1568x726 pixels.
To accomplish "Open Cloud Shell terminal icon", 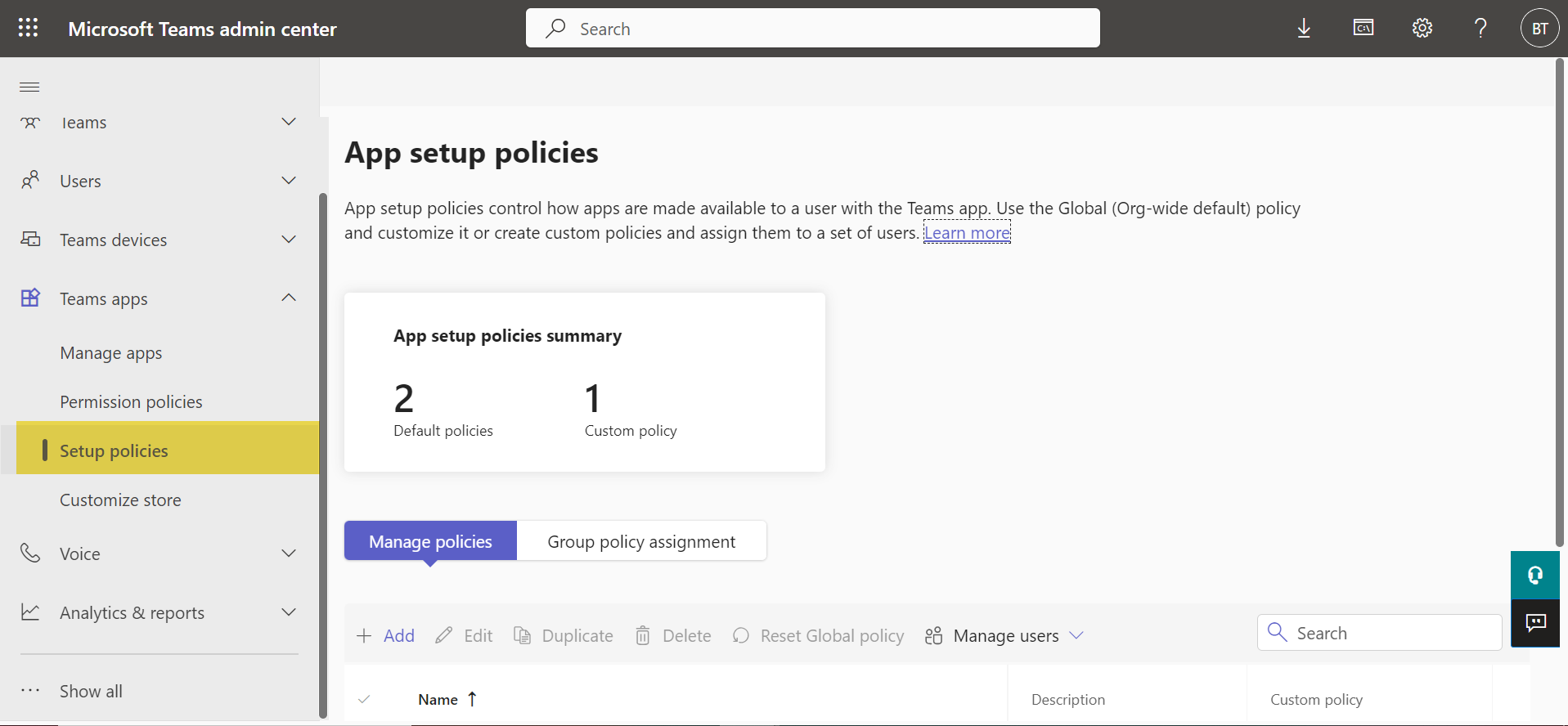I will pyautogui.click(x=1363, y=28).
